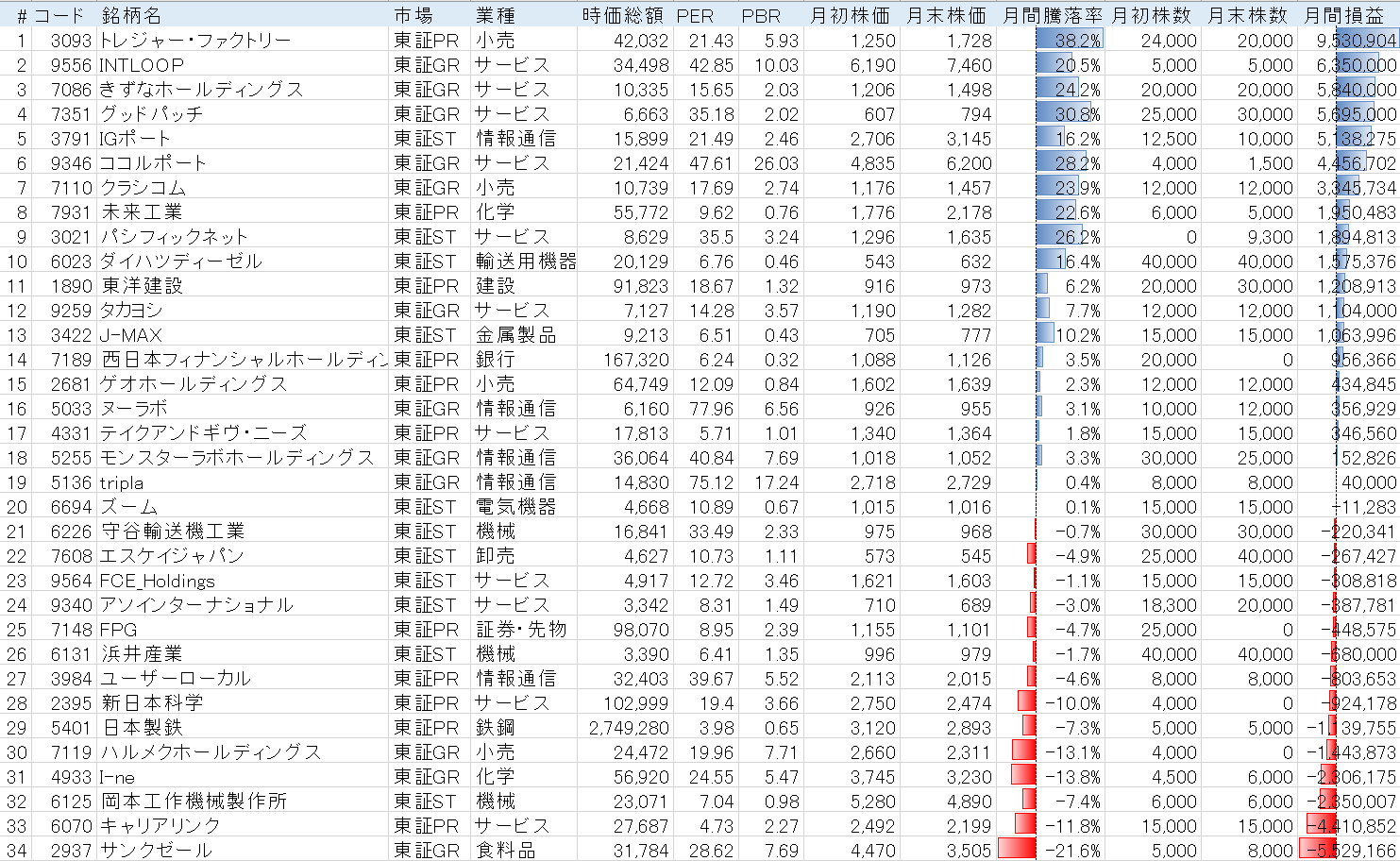This screenshot has width=1400, height=861.
Task: Select the きずなホールディングス cell
Action: 242,90
